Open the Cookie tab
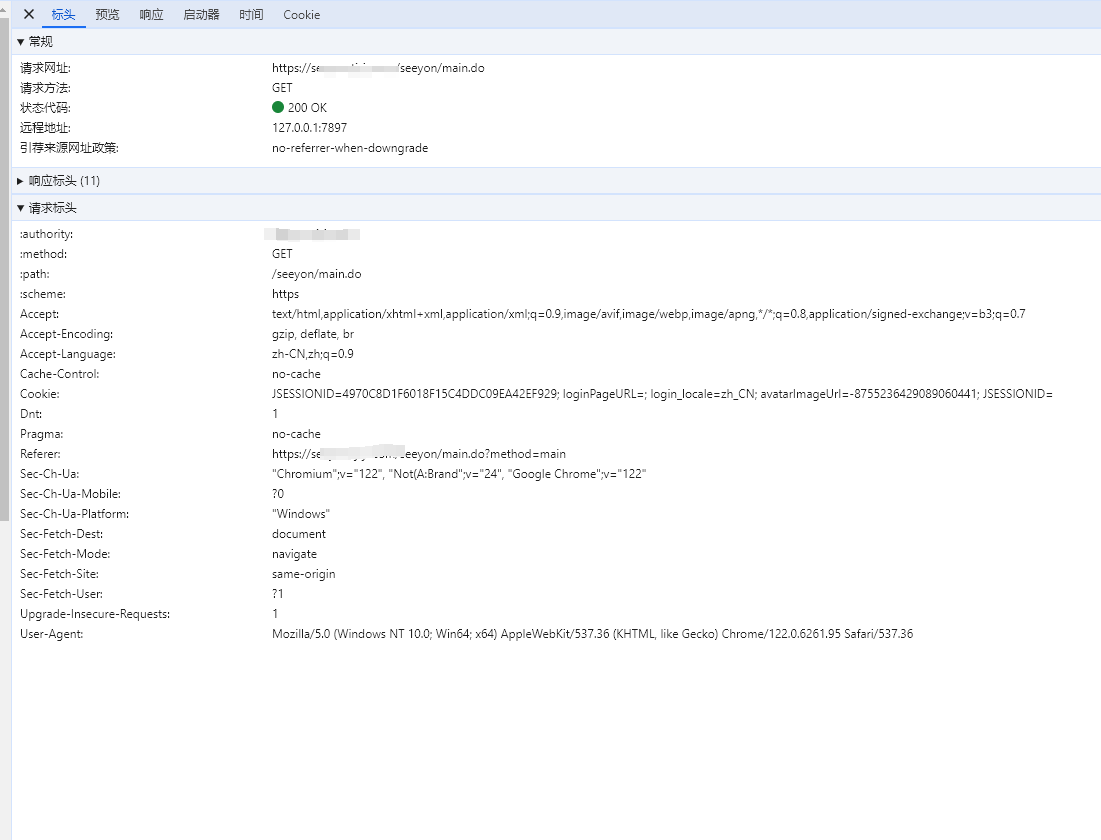The image size is (1101, 840). click(301, 15)
